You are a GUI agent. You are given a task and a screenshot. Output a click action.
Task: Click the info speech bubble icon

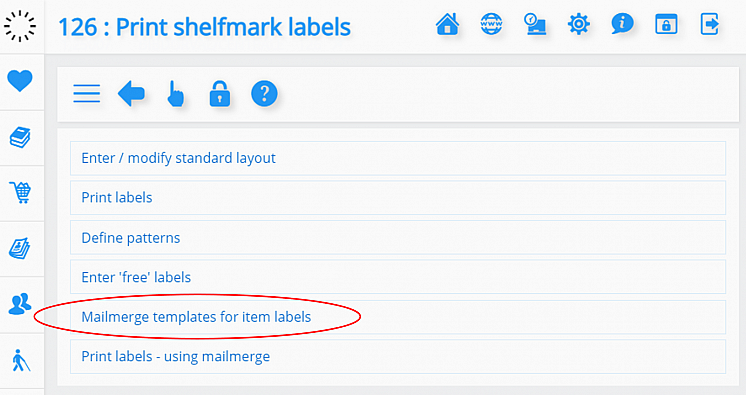click(622, 24)
